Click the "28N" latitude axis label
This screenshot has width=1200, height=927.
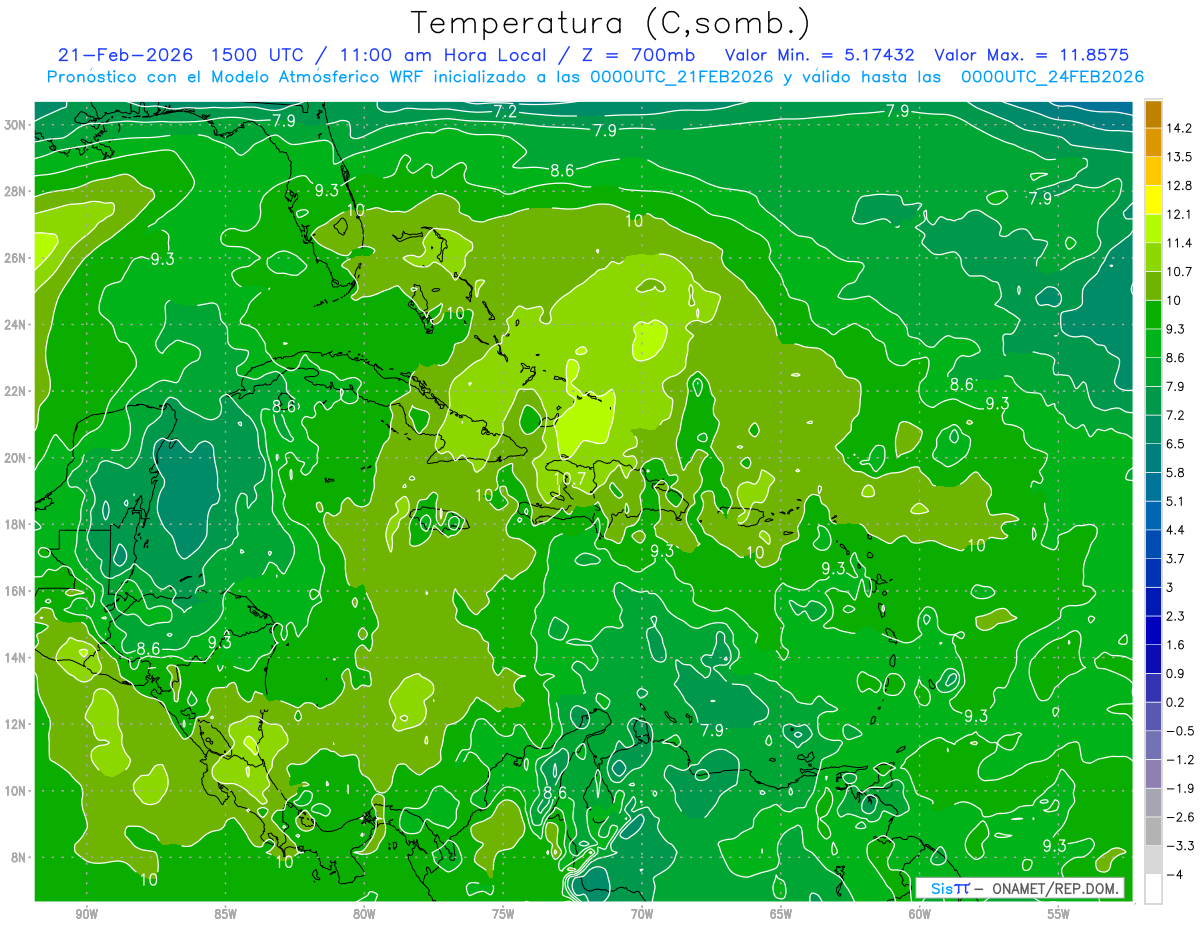coord(16,192)
